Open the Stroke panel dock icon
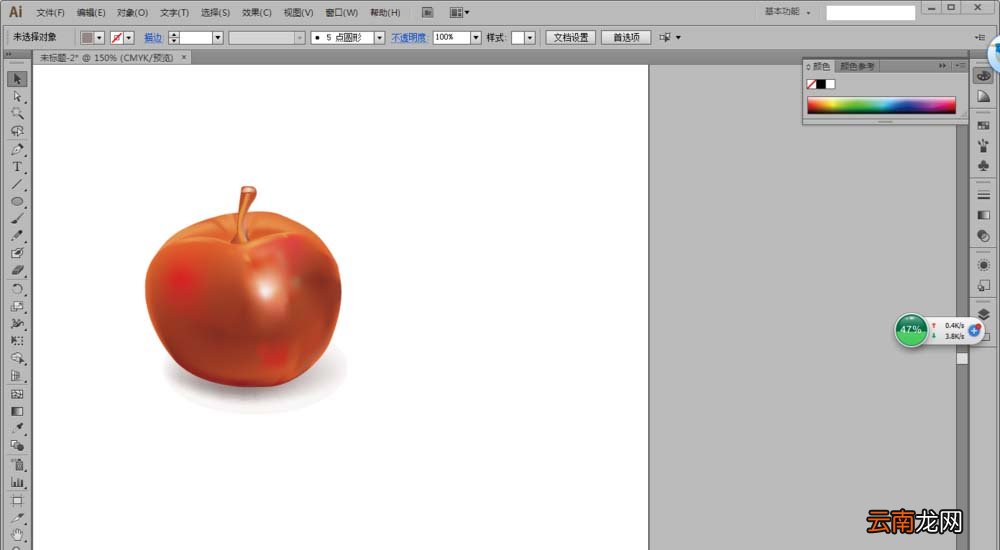 (x=983, y=195)
